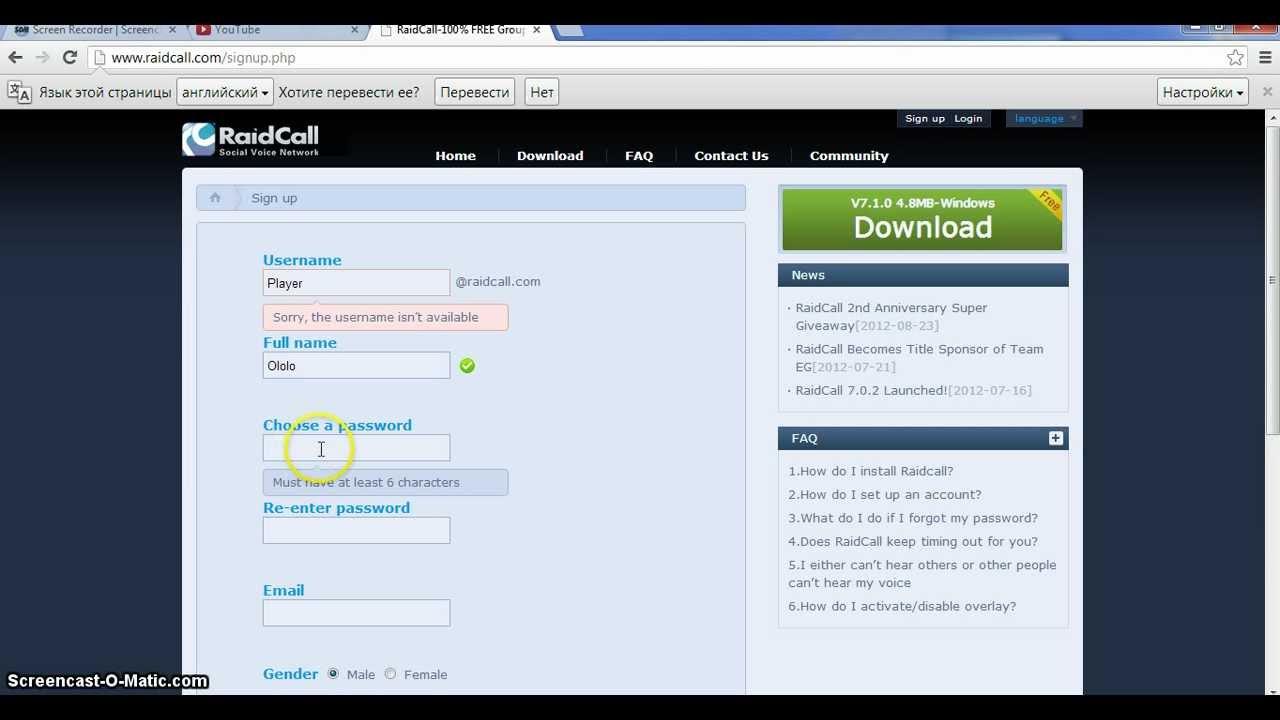Open RaidCall Becomes Title Sponsor news

coord(919,358)
